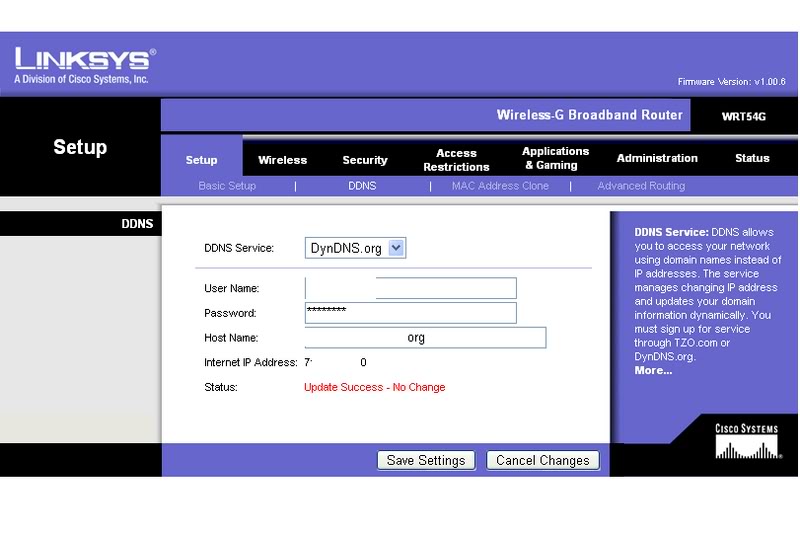Click the Linksys logo
This screenshot has height=534, width=800.
coord(85,59)
